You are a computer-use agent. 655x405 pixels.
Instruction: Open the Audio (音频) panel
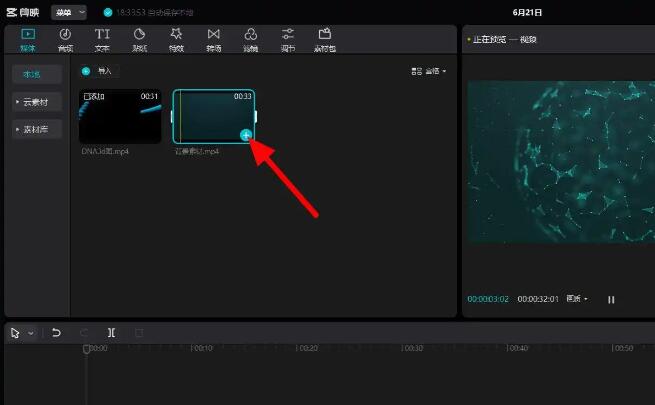[65, 39]
